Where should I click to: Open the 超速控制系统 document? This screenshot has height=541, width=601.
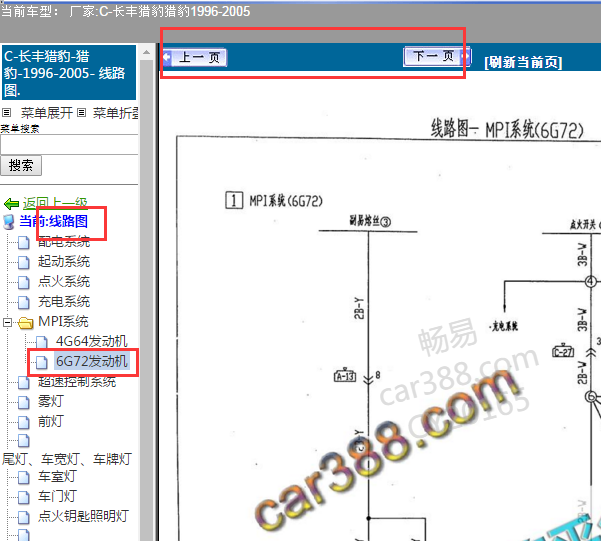click(77, 381)
